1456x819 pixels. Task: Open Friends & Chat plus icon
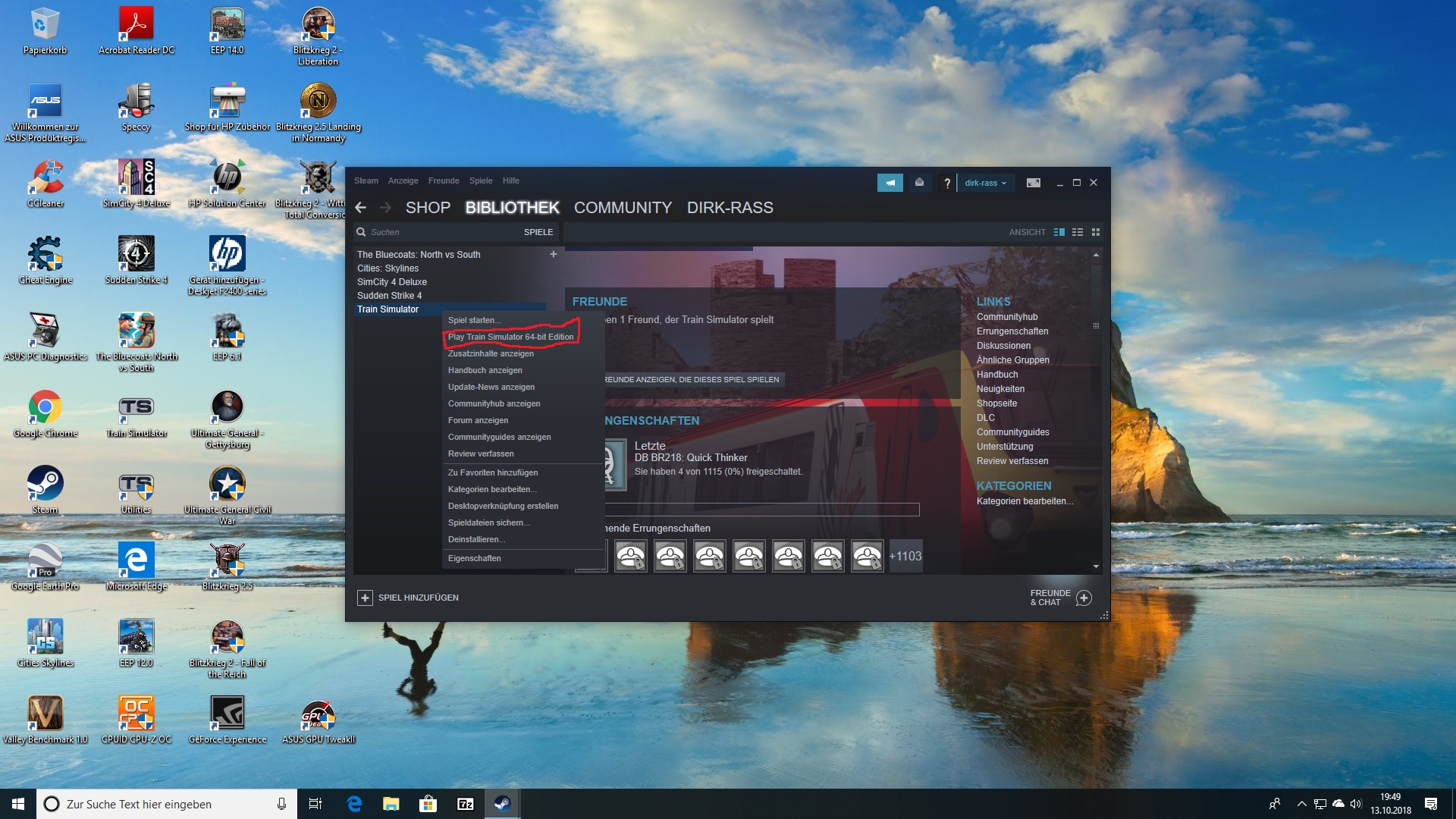click(x=1084, y=598)
